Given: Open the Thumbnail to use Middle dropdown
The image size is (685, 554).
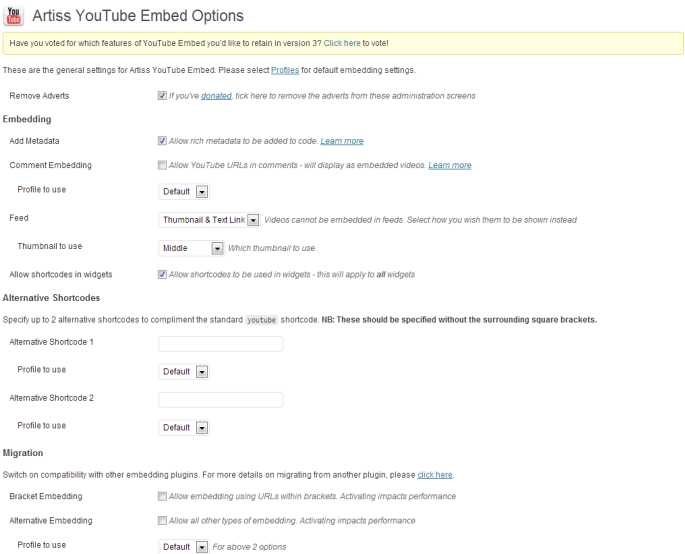Looking at the screenshot, I should 191,248.
